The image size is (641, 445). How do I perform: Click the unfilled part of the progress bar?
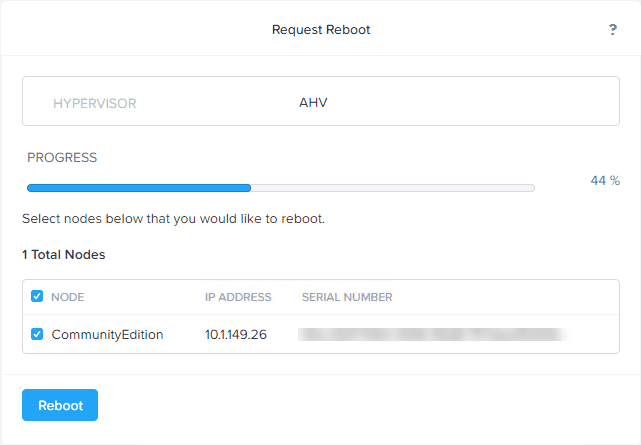[x=392, y=187]
